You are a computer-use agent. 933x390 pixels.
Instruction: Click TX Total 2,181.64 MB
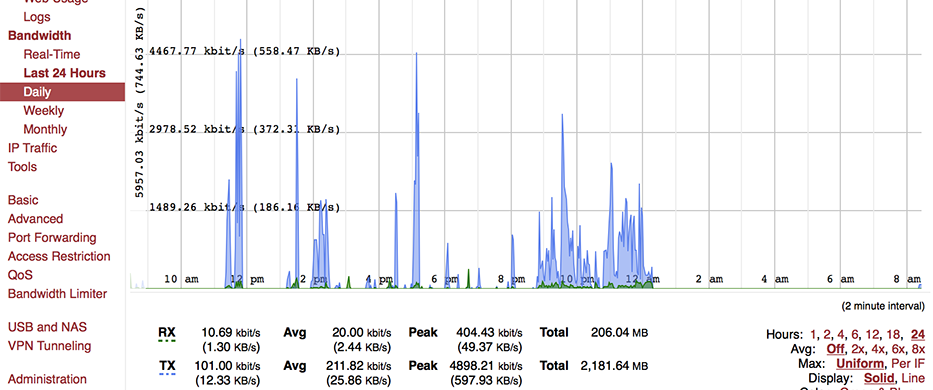pos(613,366)
